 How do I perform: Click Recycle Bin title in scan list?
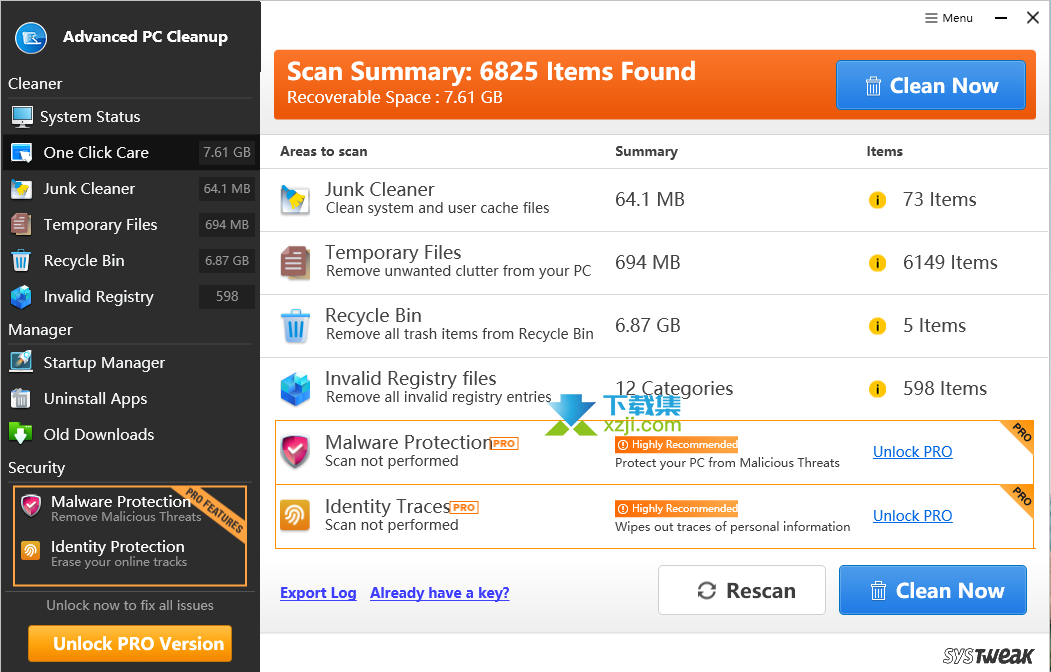373,316
